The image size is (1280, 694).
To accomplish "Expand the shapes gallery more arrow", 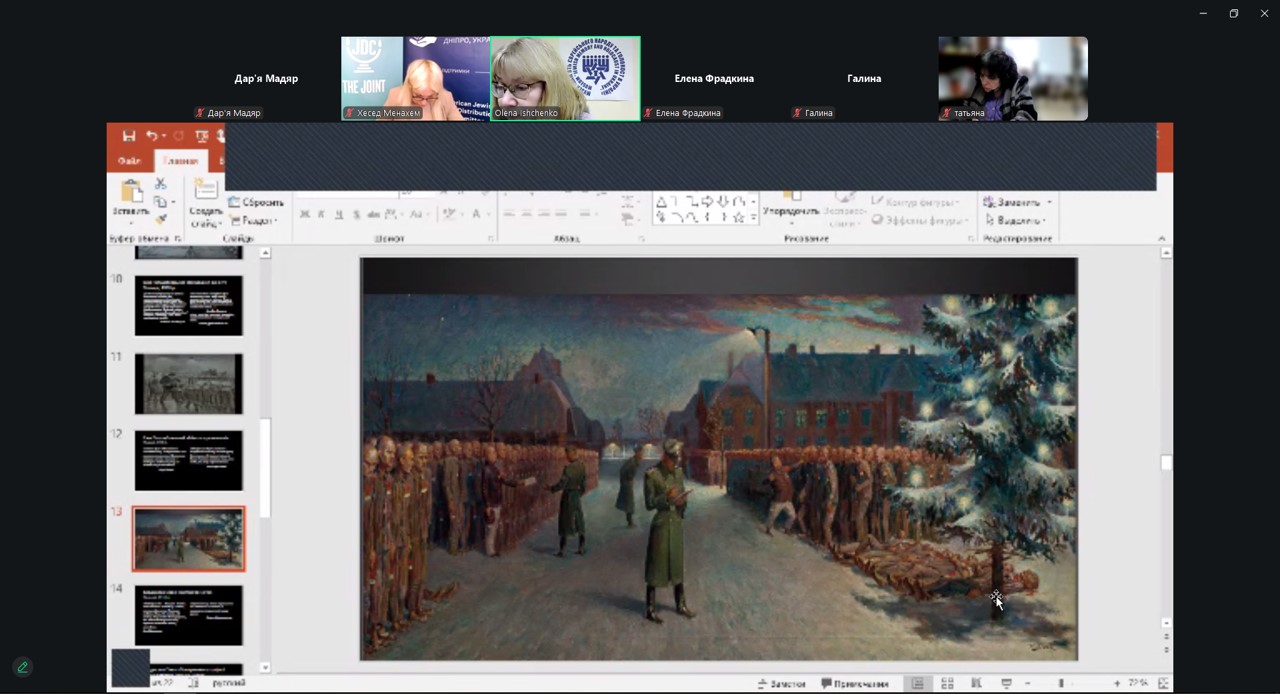I will [752, 218].
